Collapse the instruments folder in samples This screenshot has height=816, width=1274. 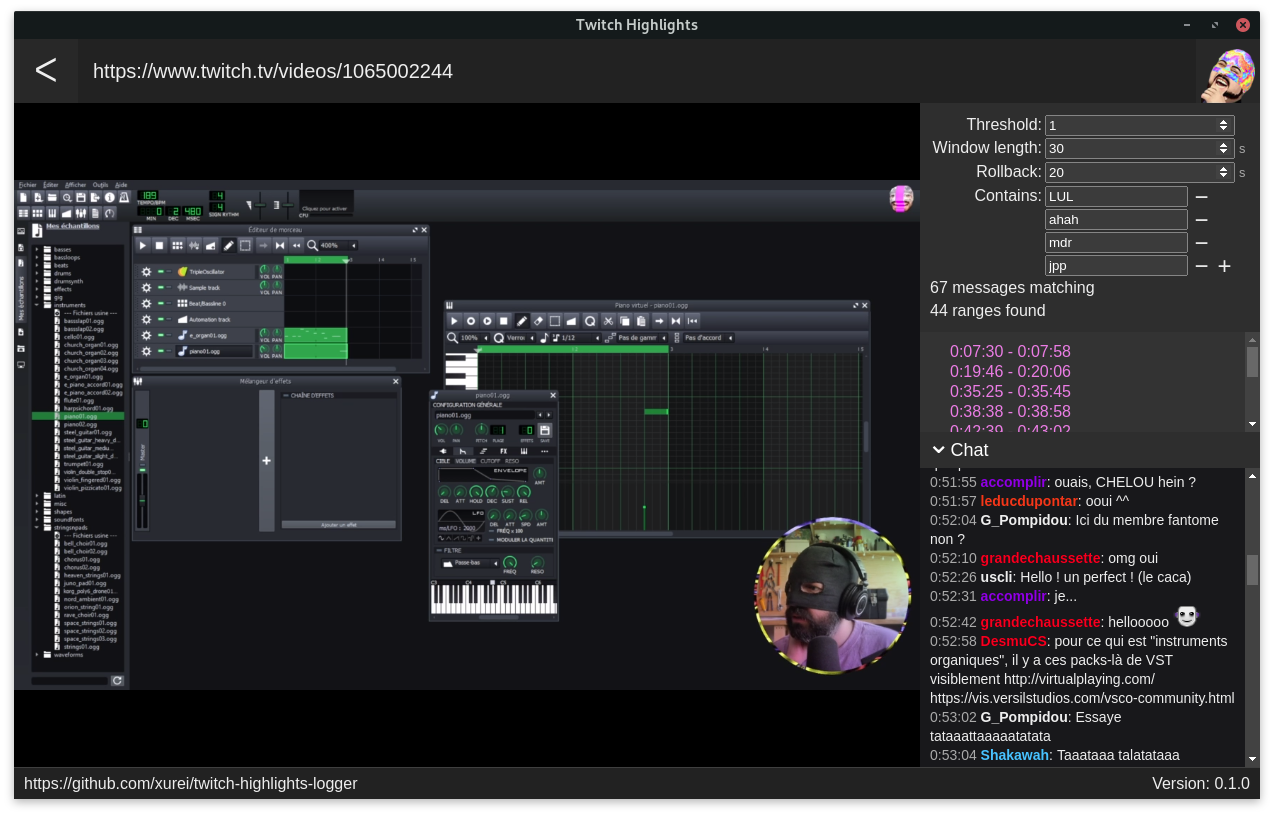click(x=37, y=305)
